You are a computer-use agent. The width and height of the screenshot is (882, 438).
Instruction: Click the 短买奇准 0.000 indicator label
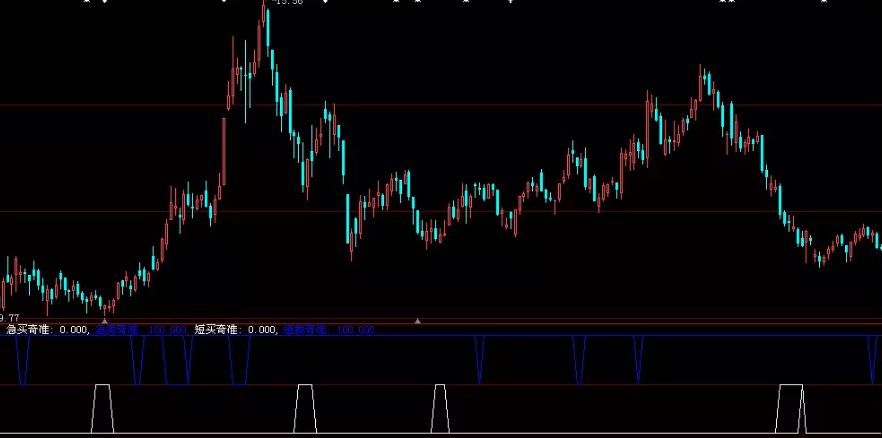pos(235,330)
